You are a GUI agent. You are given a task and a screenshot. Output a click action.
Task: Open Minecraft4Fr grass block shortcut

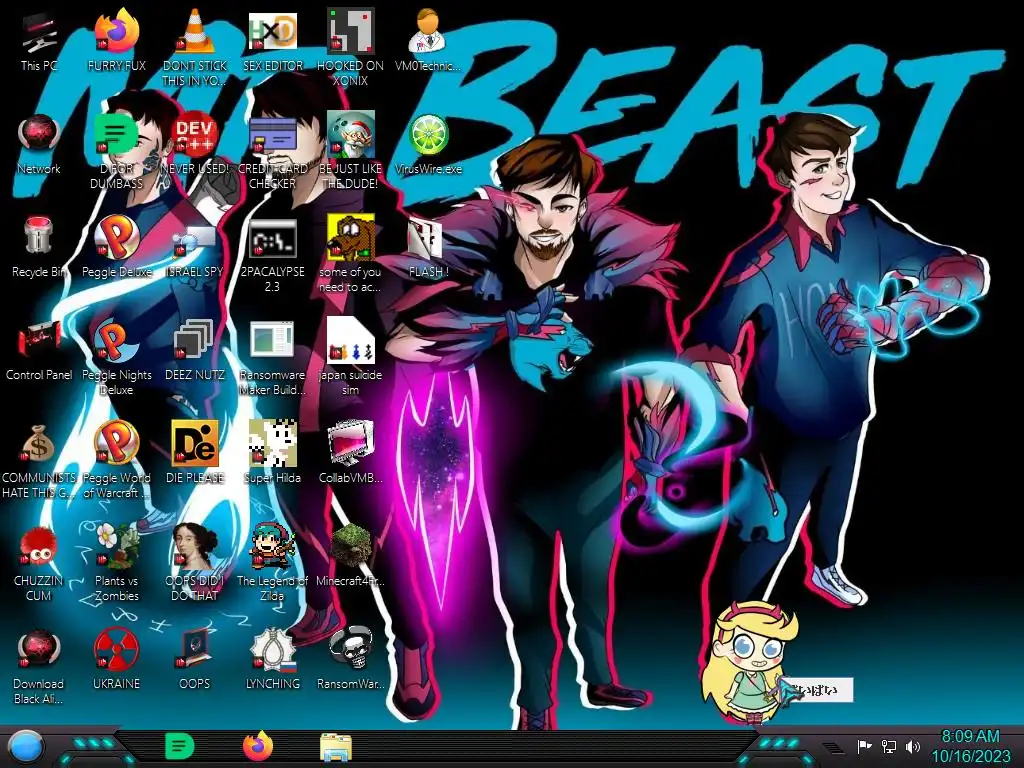click(x=350, y=556)
